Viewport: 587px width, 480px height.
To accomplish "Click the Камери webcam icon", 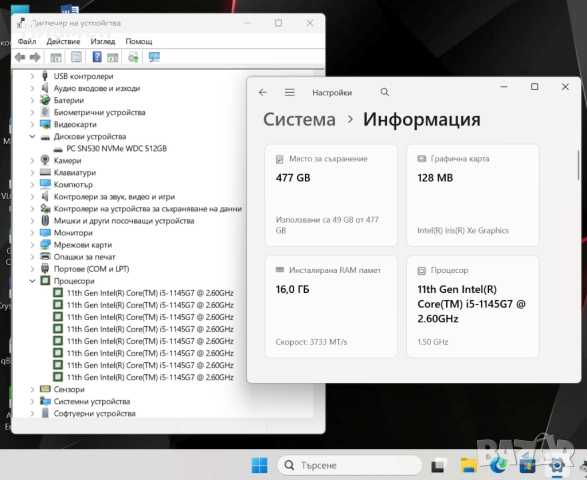I will coord(45,160).
